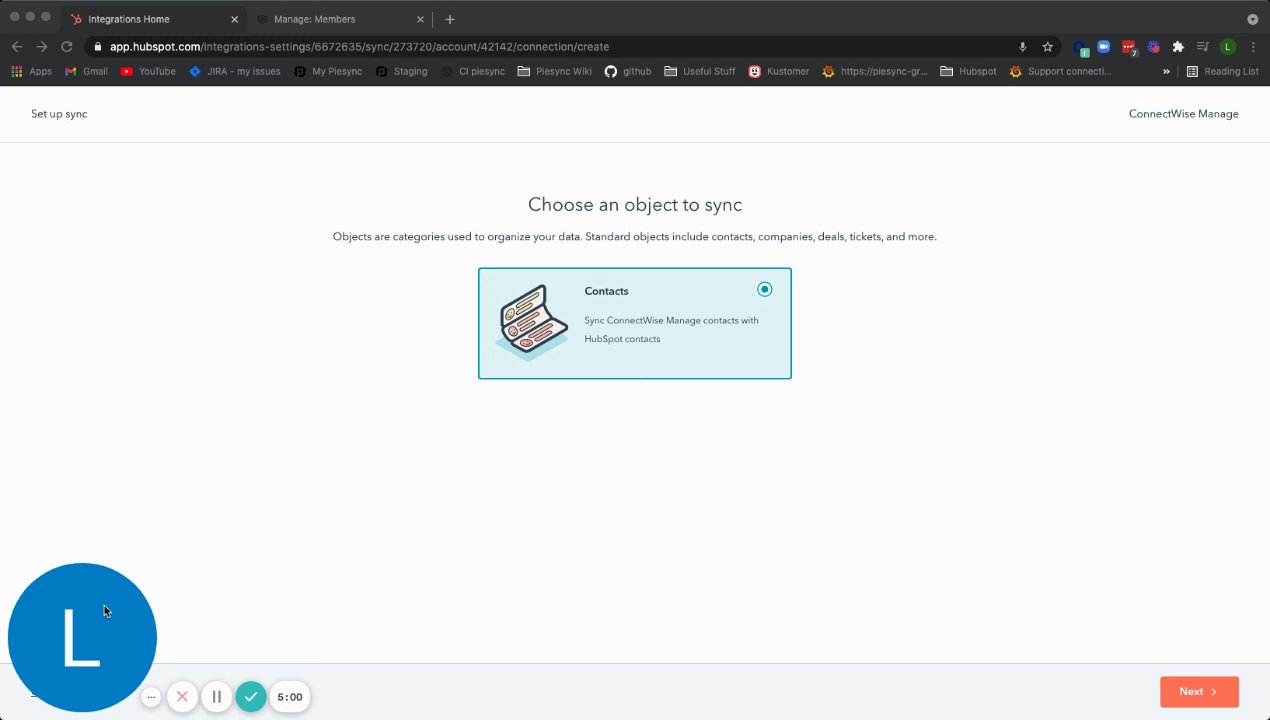
Task: Open the CI piesync bookmark
Action: point(472,72)
